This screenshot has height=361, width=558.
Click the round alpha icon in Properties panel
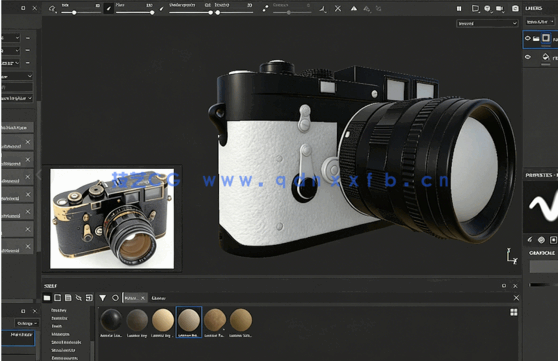[541, 240]
